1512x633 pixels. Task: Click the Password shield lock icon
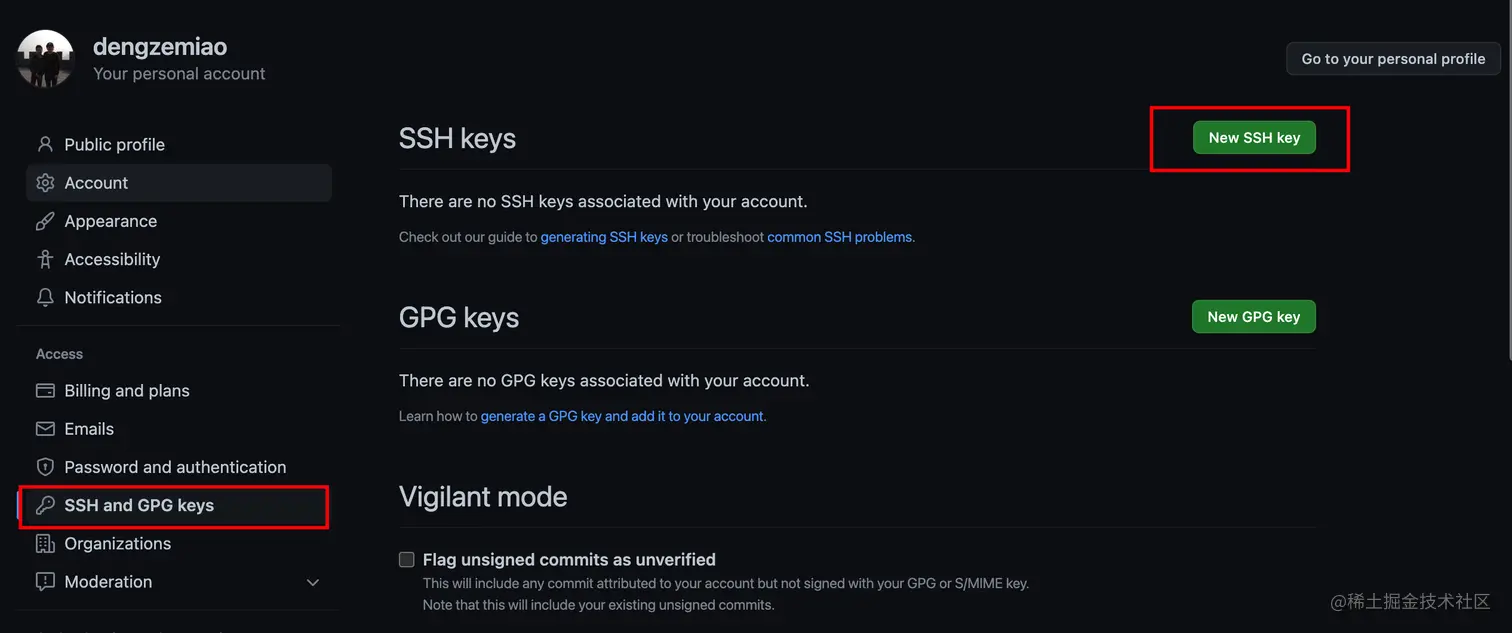(x=45, y=467)
